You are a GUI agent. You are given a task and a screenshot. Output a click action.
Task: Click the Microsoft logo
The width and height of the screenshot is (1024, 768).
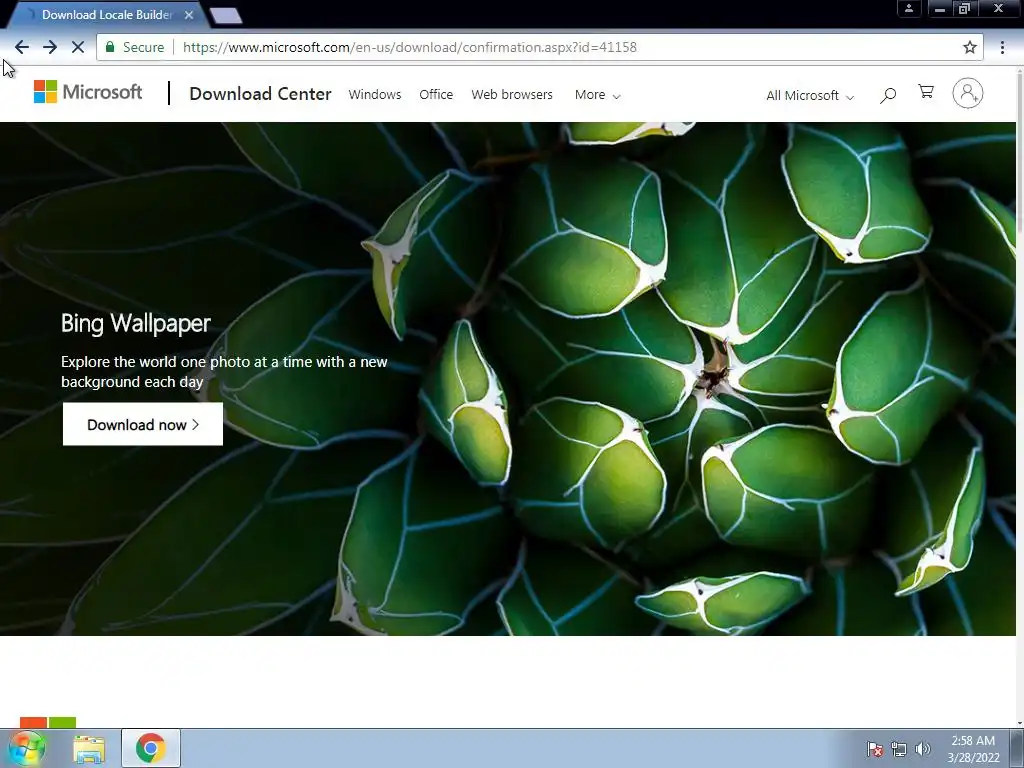88,92
